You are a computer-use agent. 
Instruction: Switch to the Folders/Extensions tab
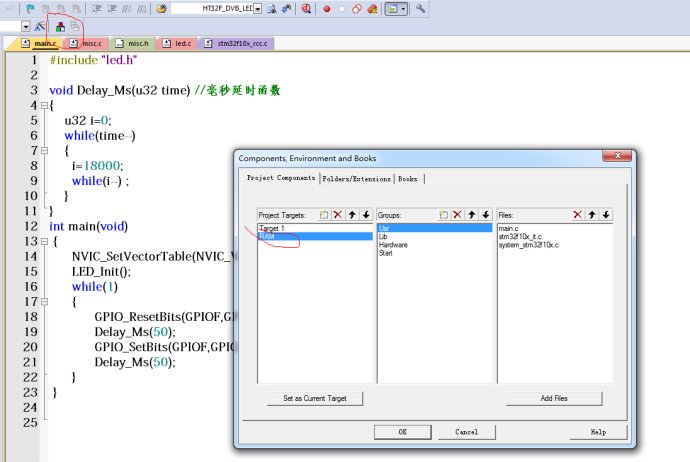pyautogui.click(x=357, y=178)
